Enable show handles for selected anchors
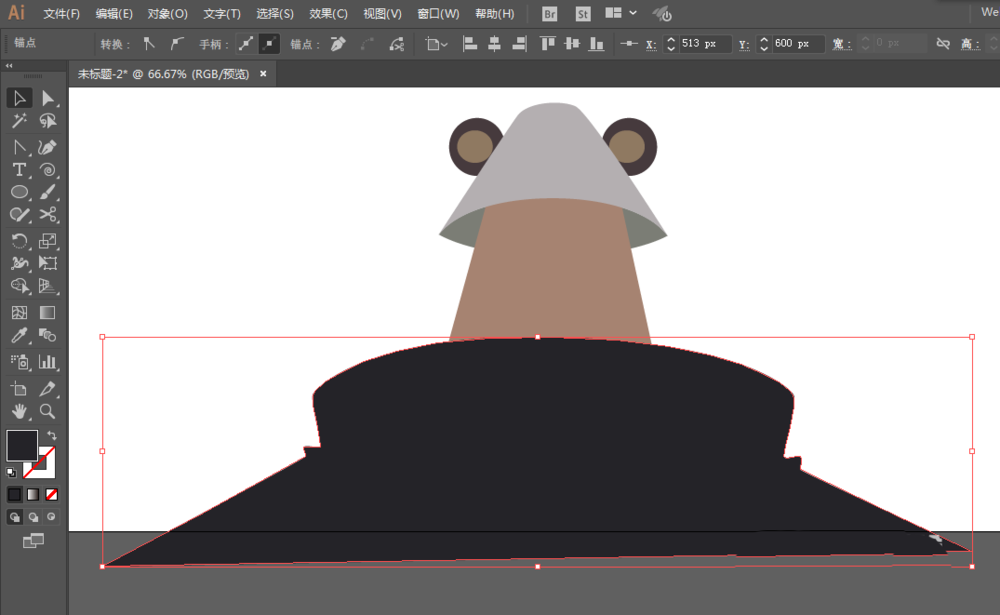Screen dimensions: 1000x615 tap(246, 44)
